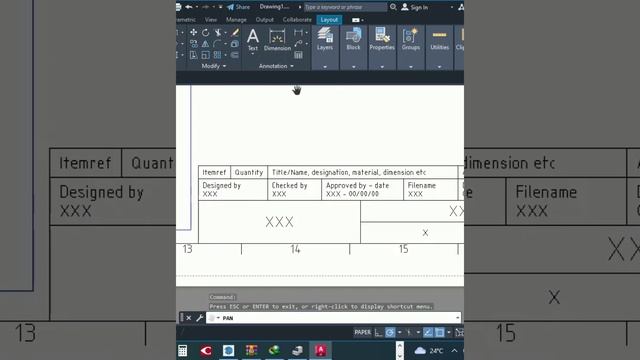Switch to the Manage ribbon tab
This screenshot has width=640, height=360.
coord(236,20)
